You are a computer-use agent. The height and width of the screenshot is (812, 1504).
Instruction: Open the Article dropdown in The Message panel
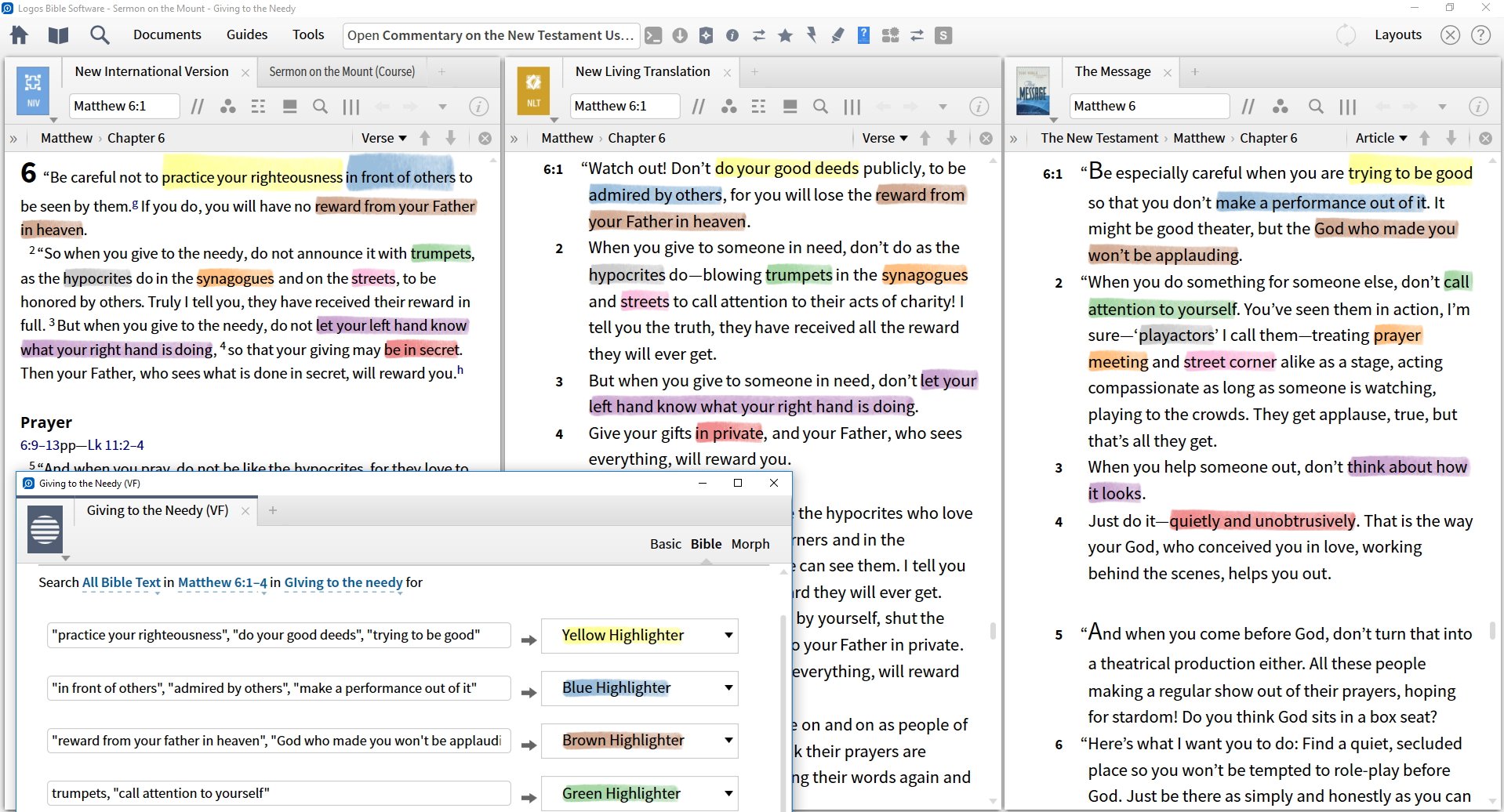[x=1381, y=138]
